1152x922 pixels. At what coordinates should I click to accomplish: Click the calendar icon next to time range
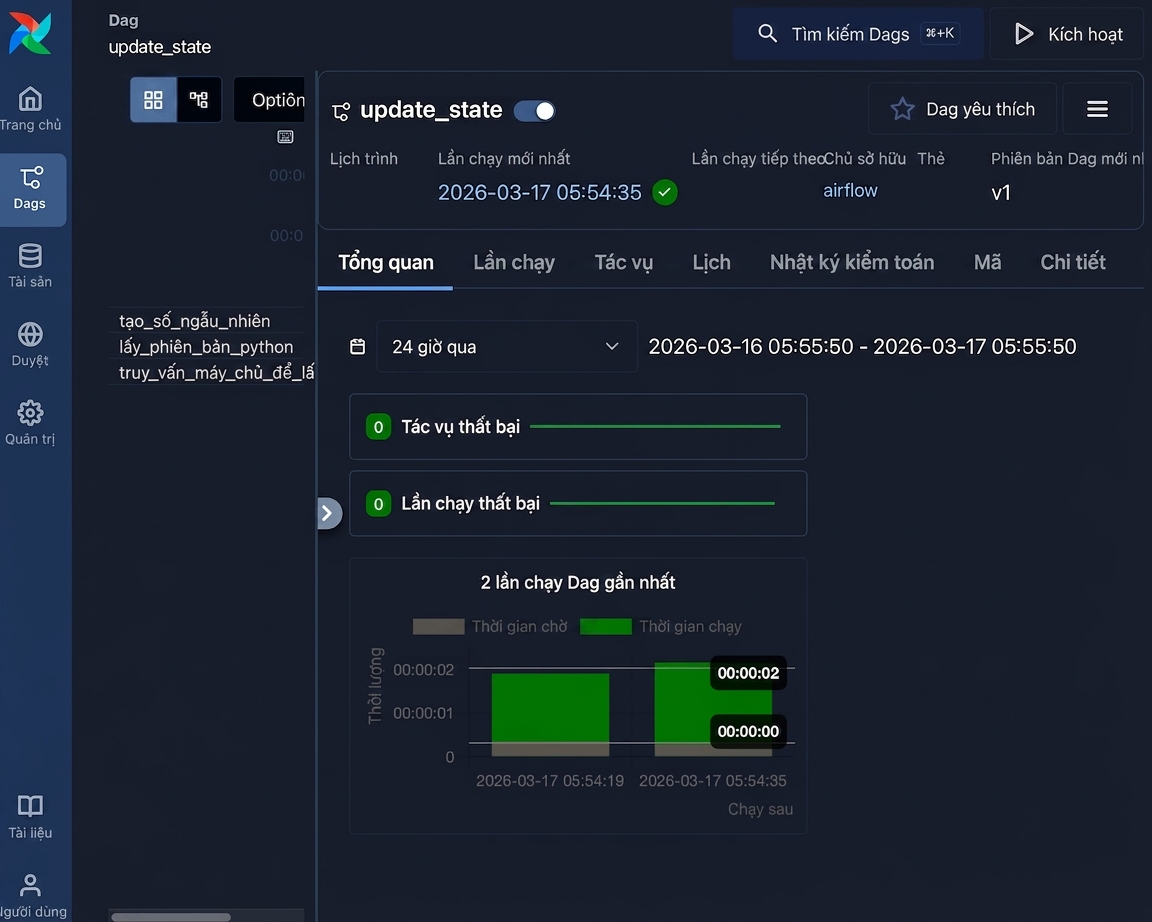pyautogui.click(x=357, y=346)
